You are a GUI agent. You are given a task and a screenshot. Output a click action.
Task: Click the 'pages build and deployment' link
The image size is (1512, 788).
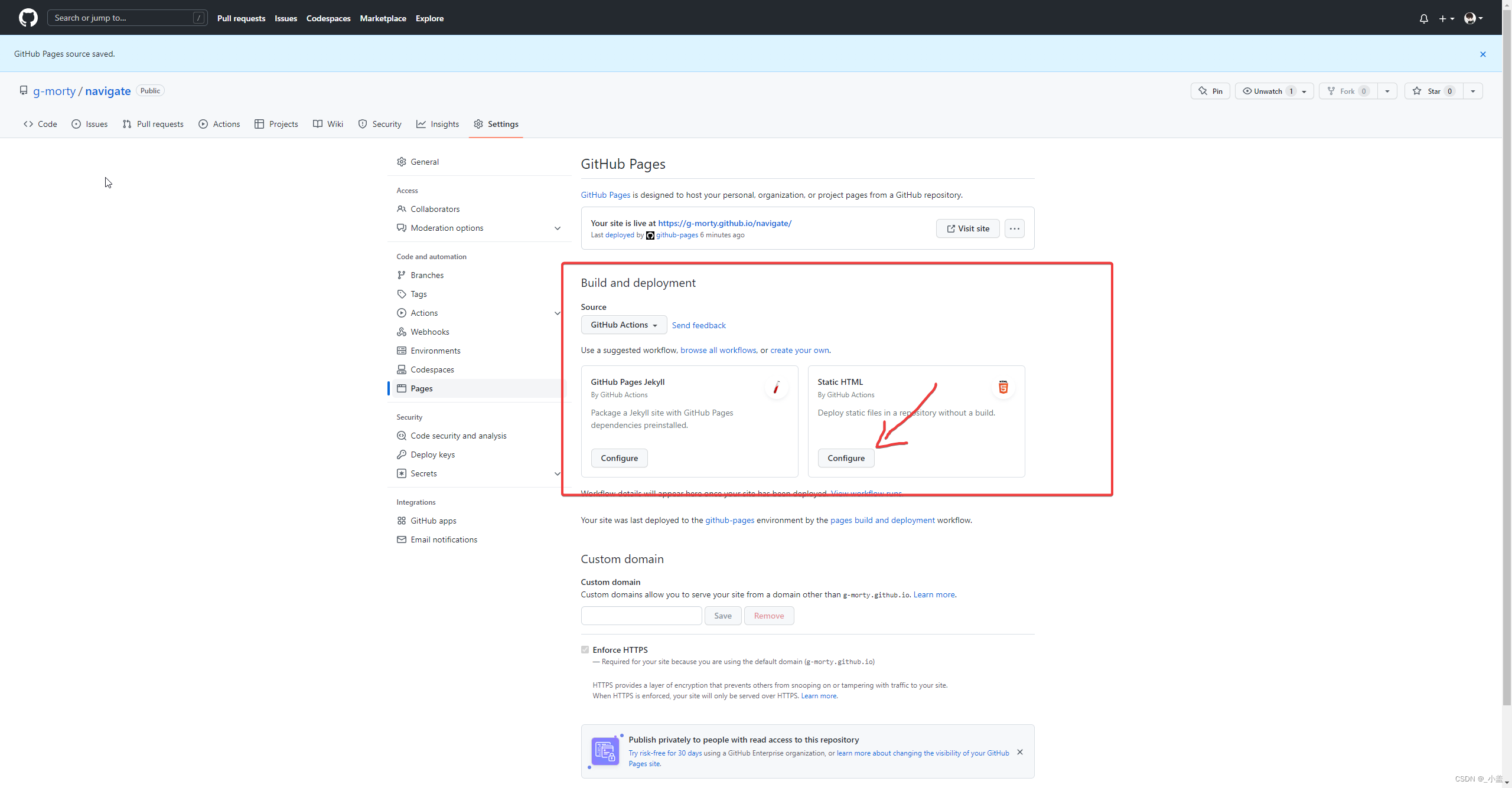[x=882, y=520]
